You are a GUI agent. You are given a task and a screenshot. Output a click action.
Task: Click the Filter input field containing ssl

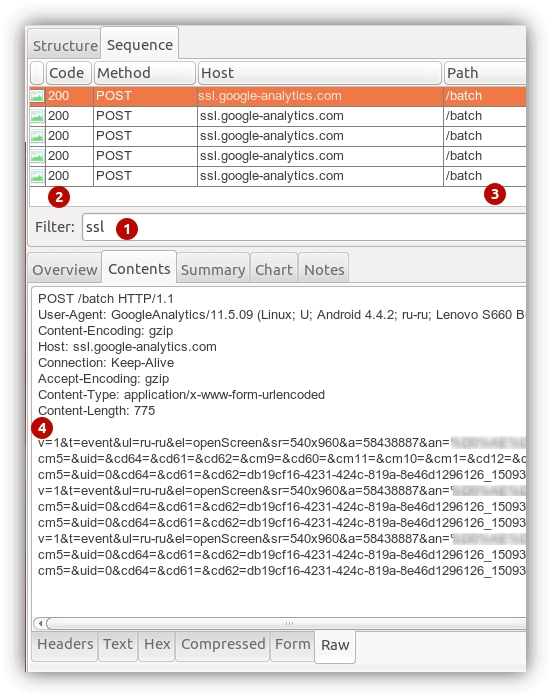click(304, 227)
